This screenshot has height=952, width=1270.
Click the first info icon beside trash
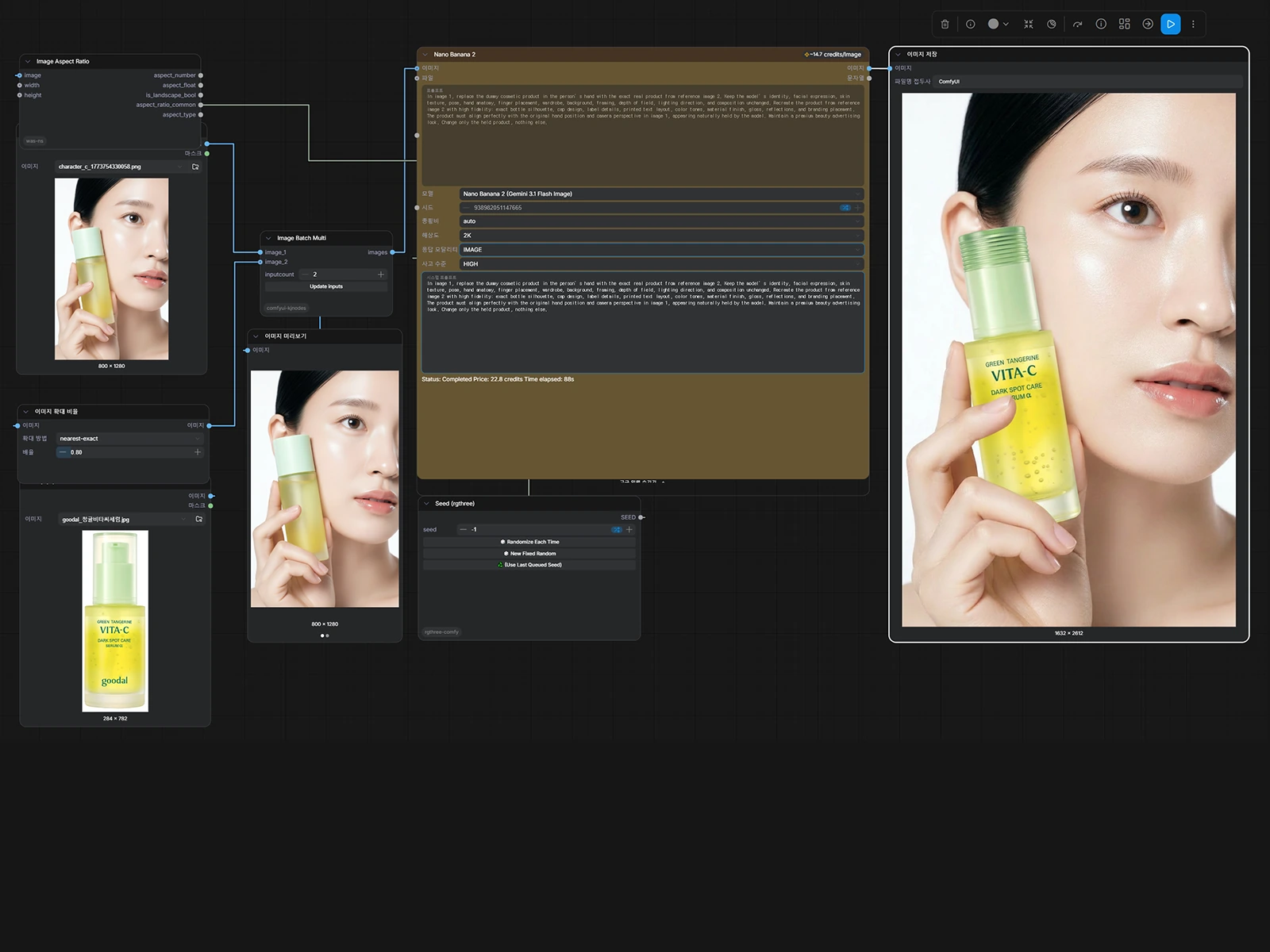970,24
